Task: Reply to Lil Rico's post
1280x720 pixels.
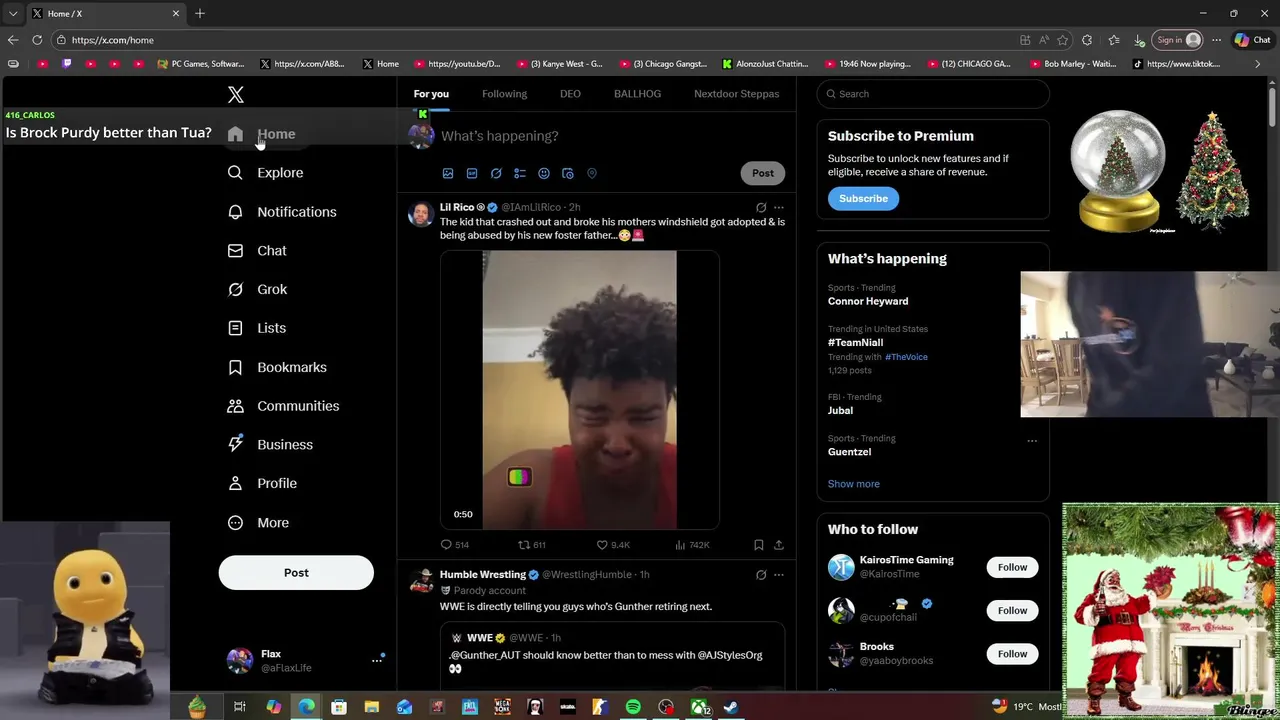Action: coord(454,545)
